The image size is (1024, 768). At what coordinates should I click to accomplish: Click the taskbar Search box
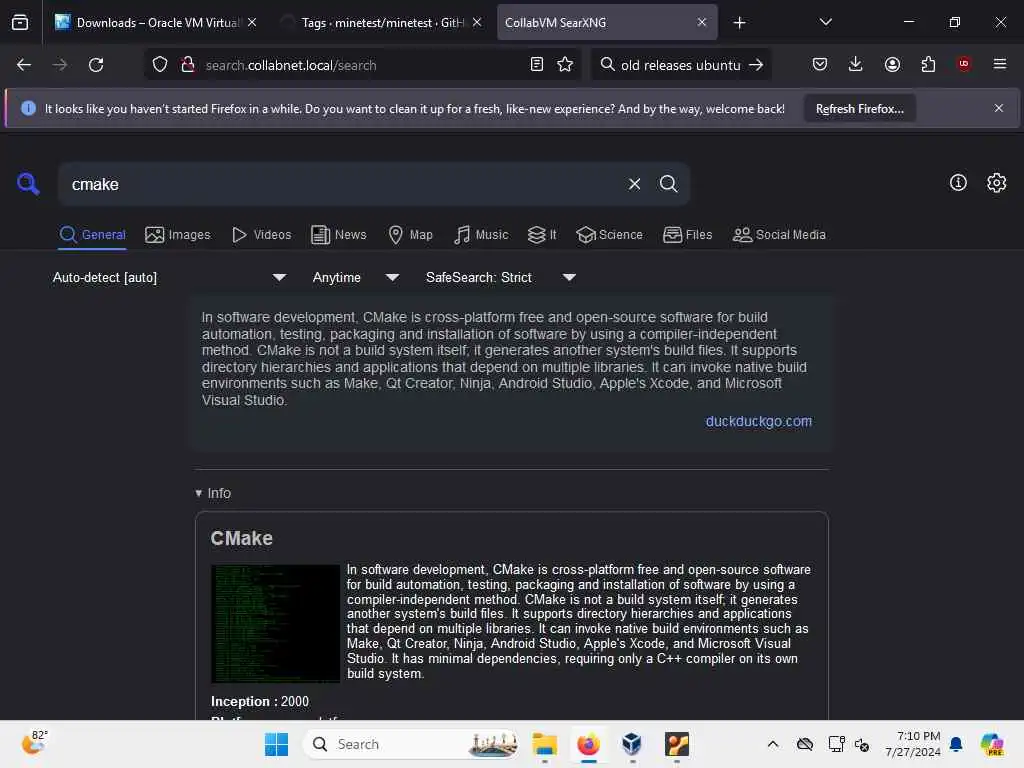pos(411,744)
